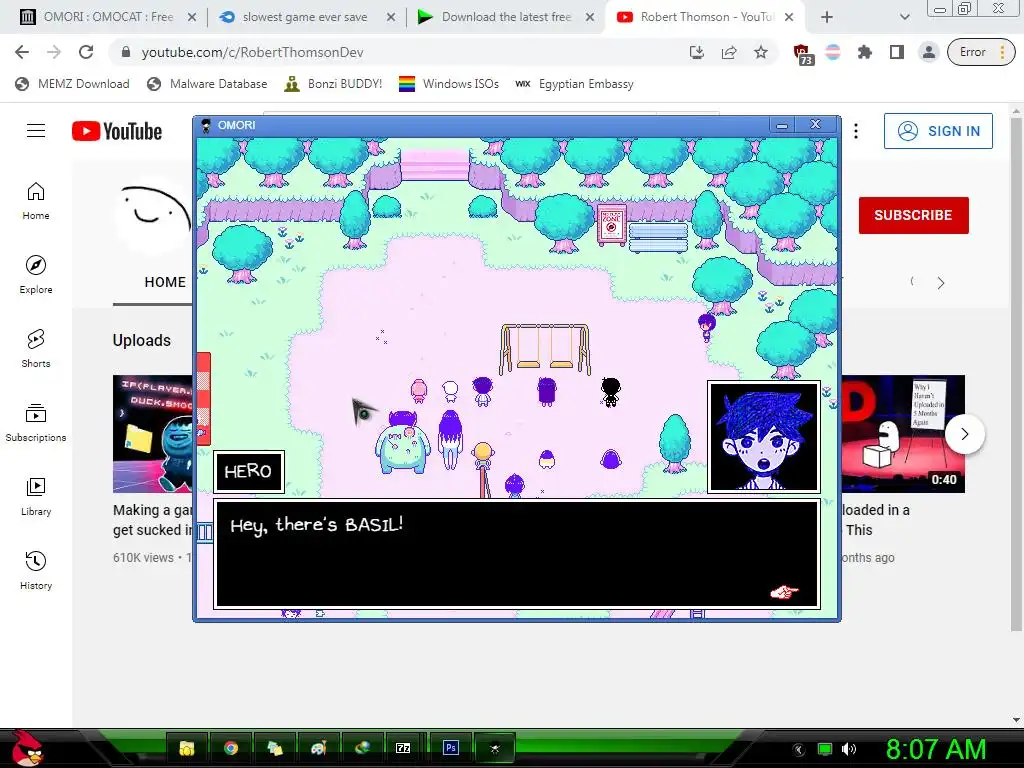Open 7-Zip from the taskbar
Image resolution: width=1024 pixels, height=768 pixels.
403,748
